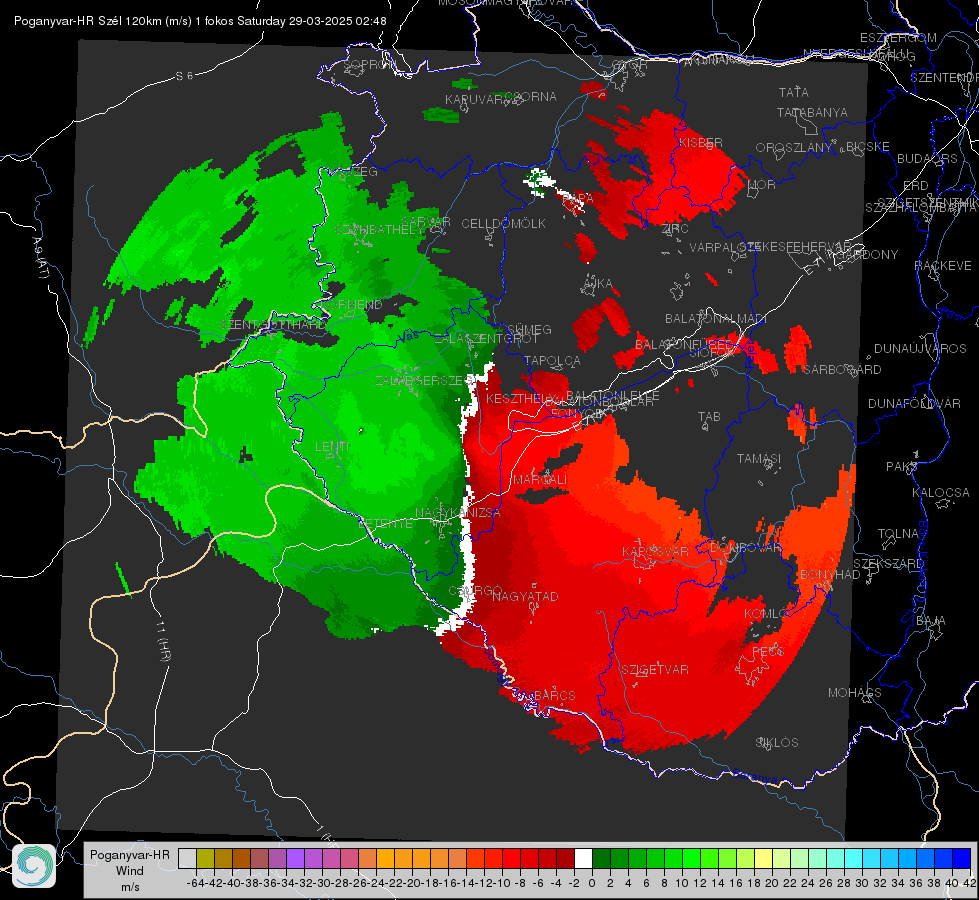Click the SUMEG town label

pyautogui.click(x=529, y=329)
